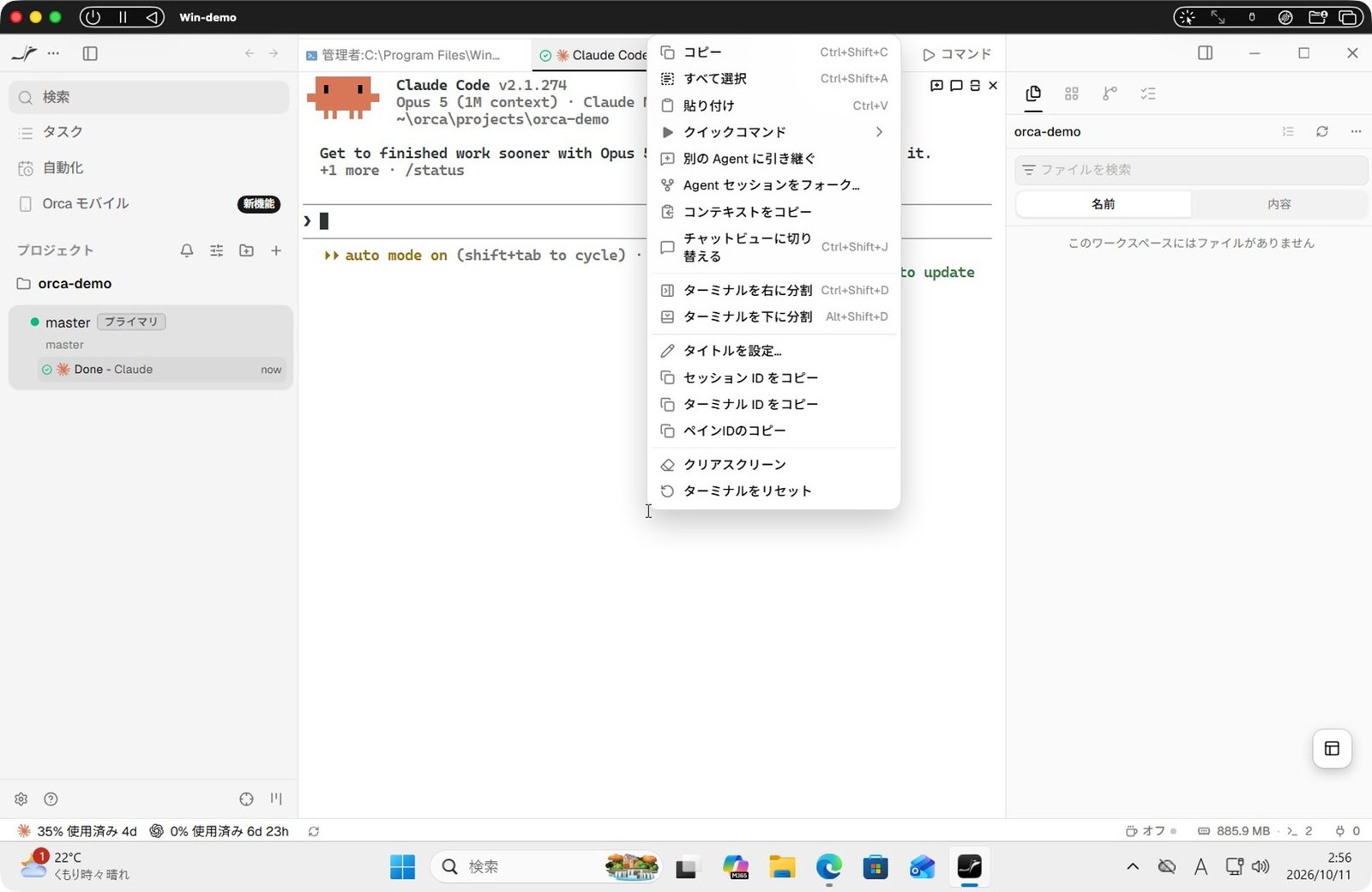The image size is (1372, 892).
Task: Choose クリアスクリーン from the context menu
Action: 773,465
